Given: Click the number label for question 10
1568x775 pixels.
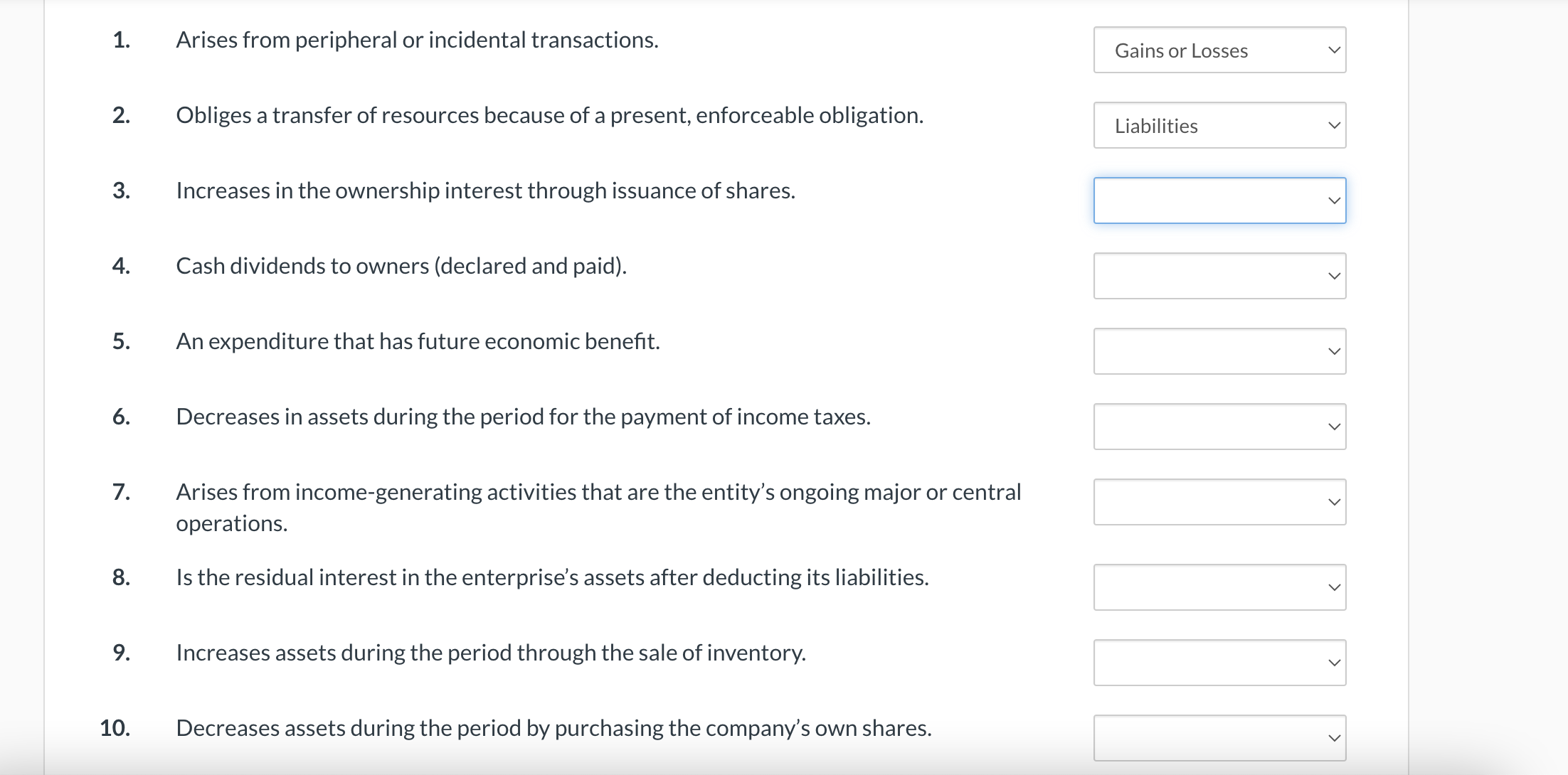Looking at the screenshot, I should point(115,727).
